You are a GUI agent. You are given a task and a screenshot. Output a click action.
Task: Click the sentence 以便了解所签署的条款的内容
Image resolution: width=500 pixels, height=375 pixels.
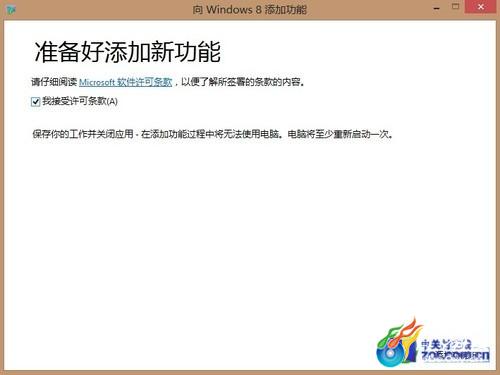point(241,82)
